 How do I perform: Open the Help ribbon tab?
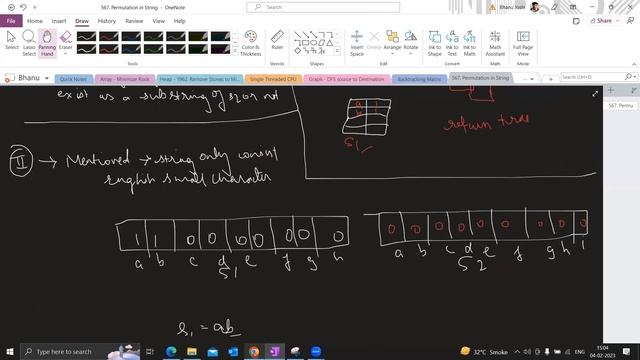(179, 21)
